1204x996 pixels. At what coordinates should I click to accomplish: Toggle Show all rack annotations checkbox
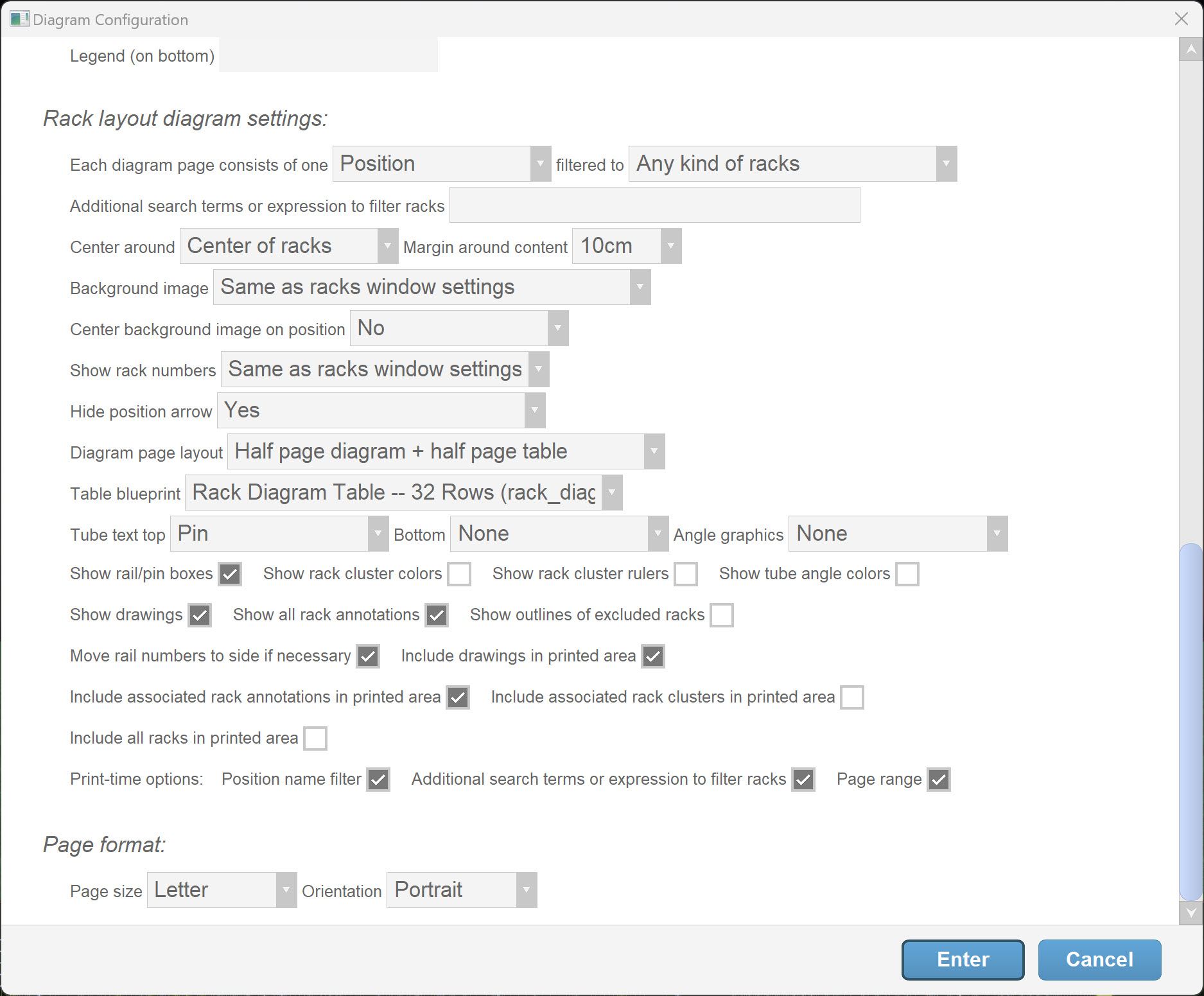tap(437, 615)
